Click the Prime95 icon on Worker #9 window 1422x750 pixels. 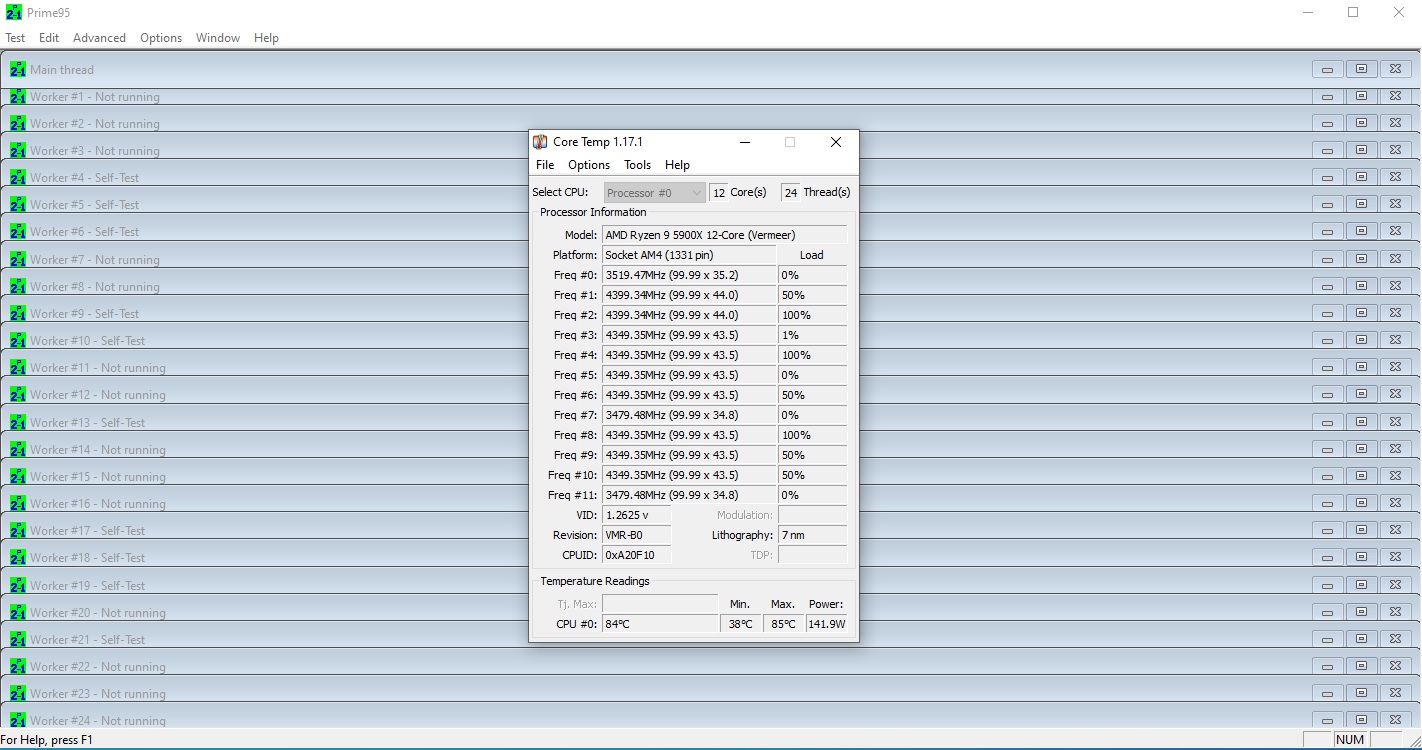[17, 313]
